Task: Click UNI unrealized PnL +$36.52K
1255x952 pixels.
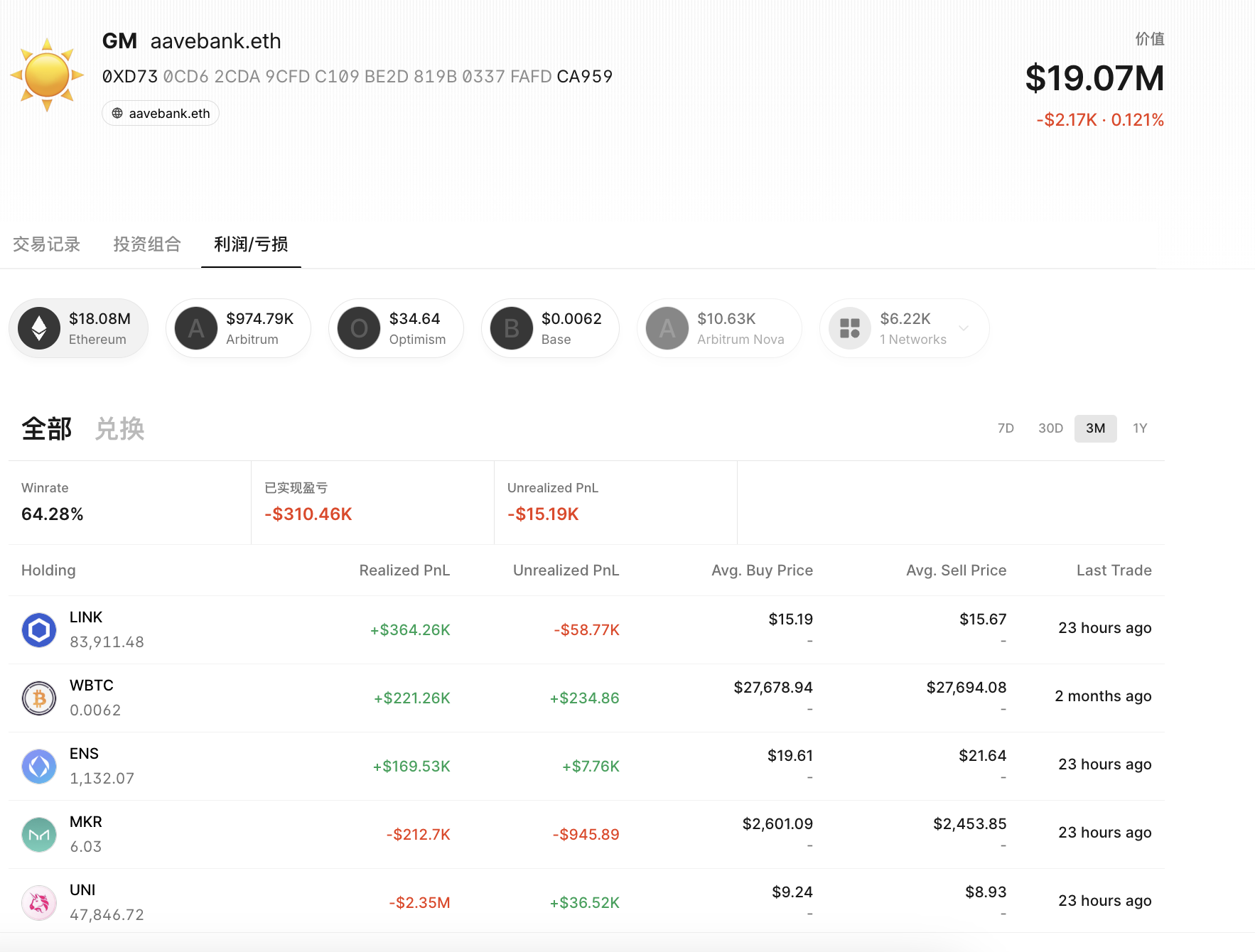Action: click(x=584, y=903)
